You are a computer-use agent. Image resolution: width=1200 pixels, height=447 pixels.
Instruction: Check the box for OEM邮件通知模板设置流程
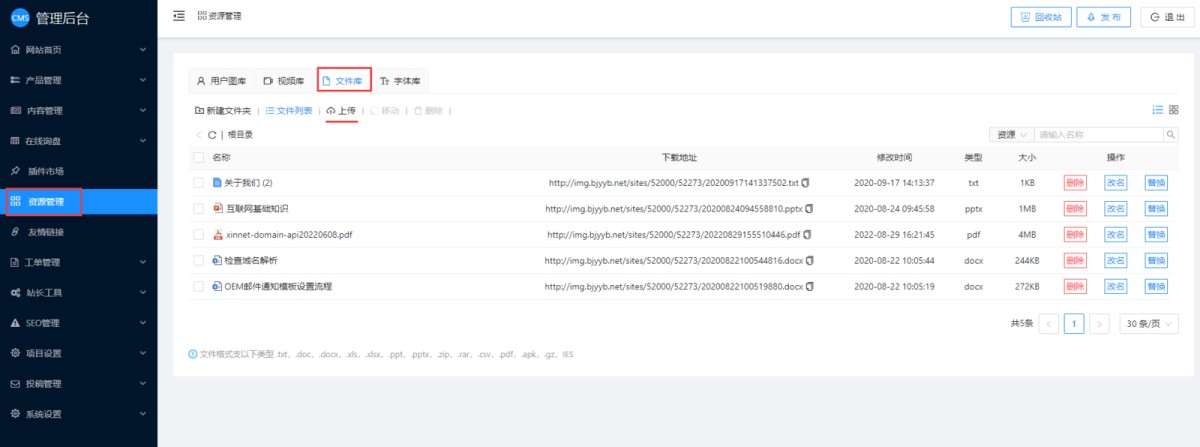[x=198, y=286]
